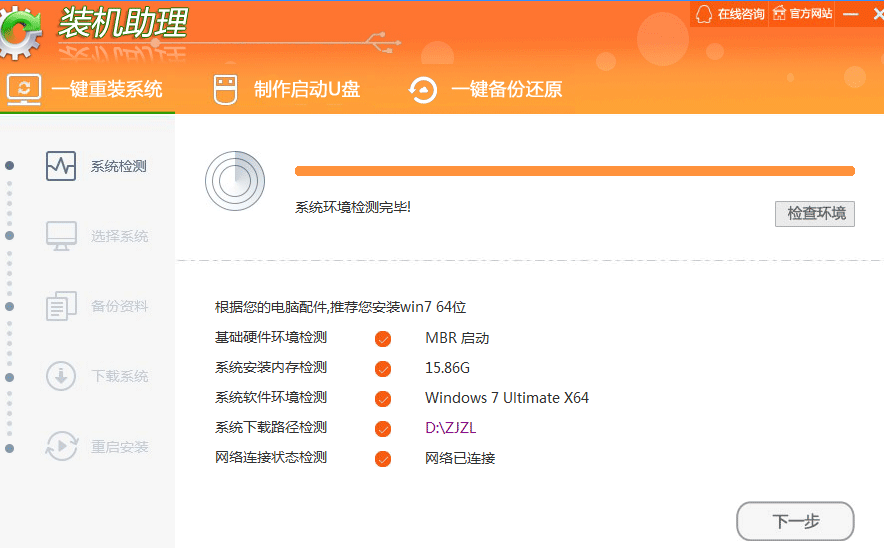Click the 基础硬件环境检测 orange checkmark
Screen dimensions: 884x548
tap(383, 339)
